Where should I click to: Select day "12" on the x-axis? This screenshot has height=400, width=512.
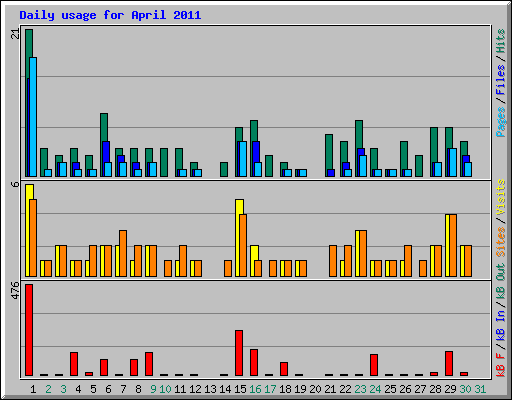pos(195,389)
